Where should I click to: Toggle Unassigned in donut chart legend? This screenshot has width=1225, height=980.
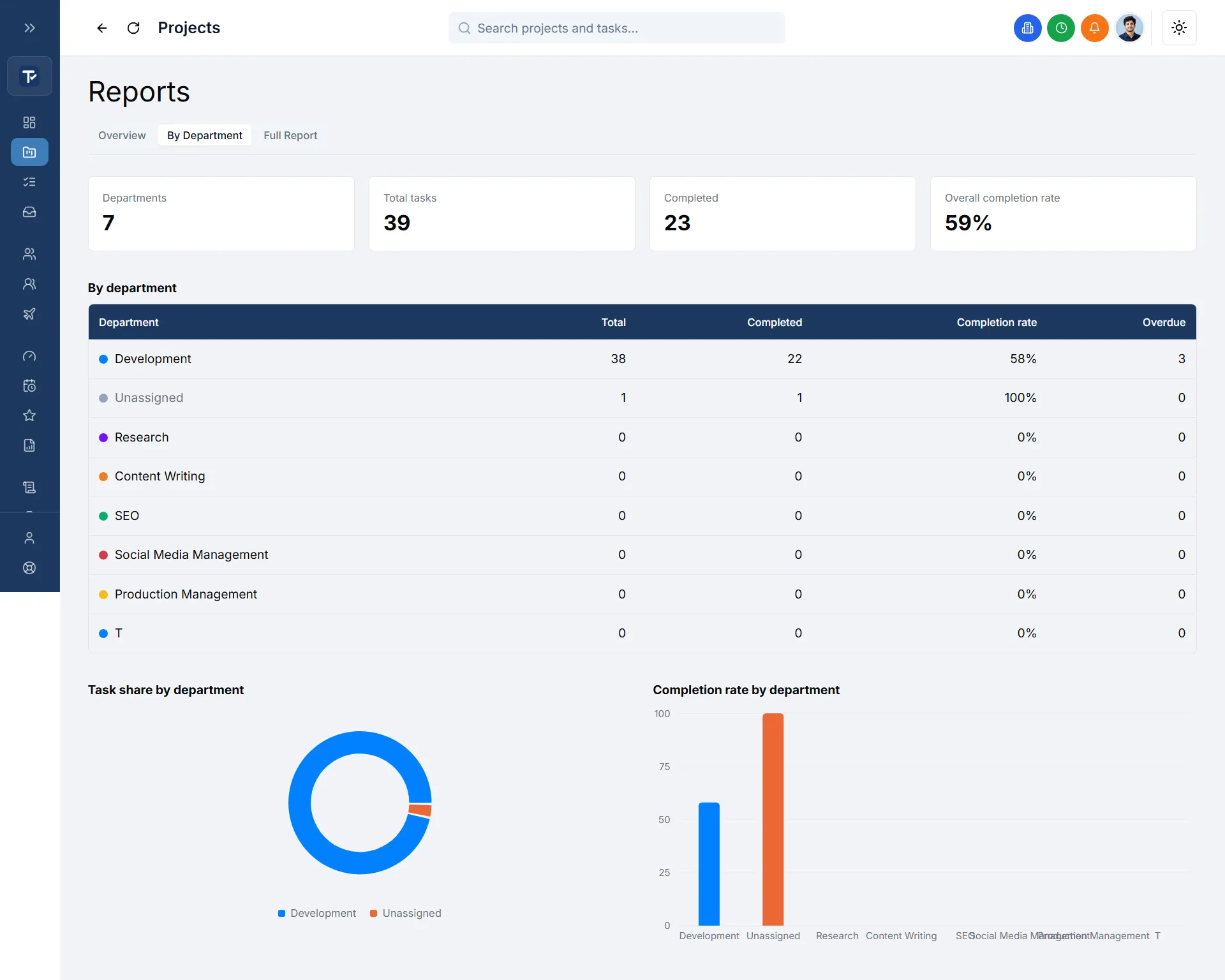point(406,913)
